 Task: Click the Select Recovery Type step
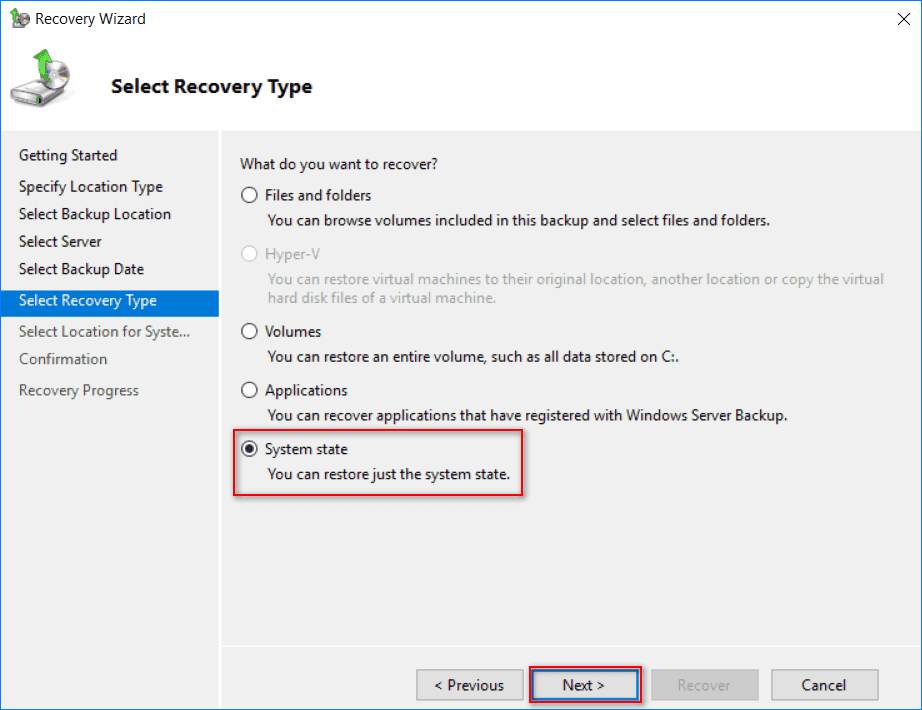(x=88, y=301)
